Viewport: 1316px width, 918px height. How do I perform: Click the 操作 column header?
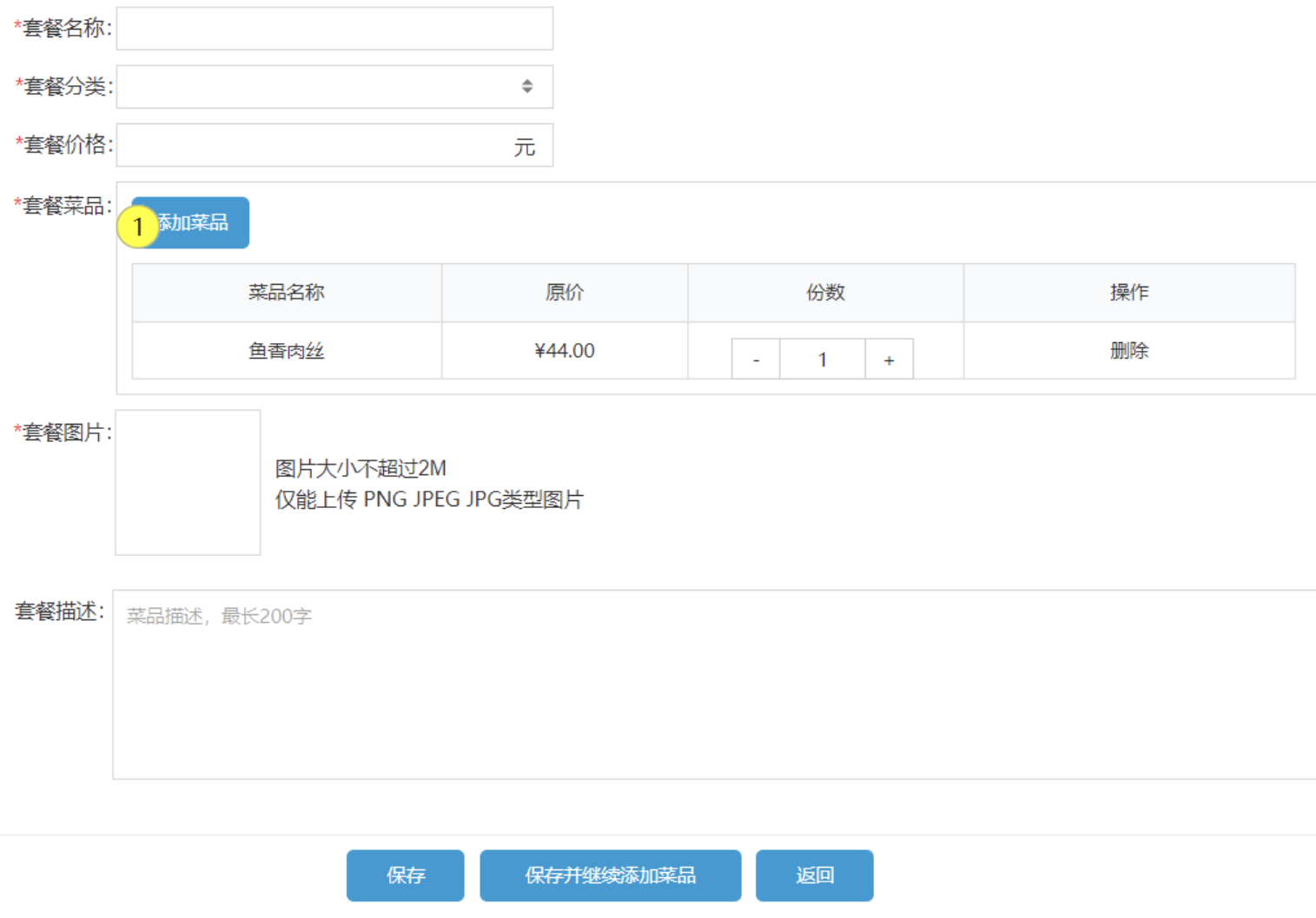click(1129, 293)
